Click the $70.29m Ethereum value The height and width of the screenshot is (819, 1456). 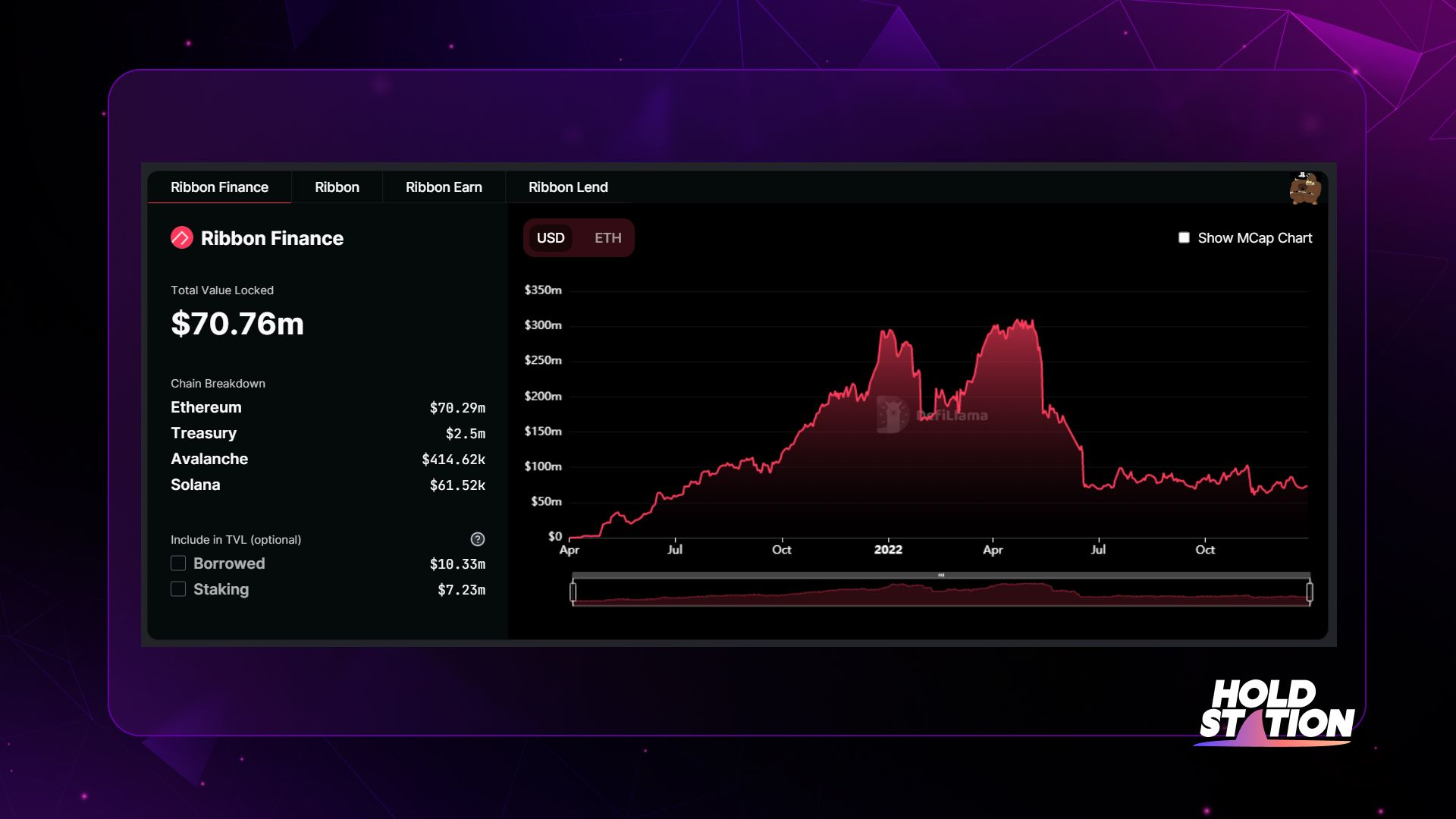[457, 408]
